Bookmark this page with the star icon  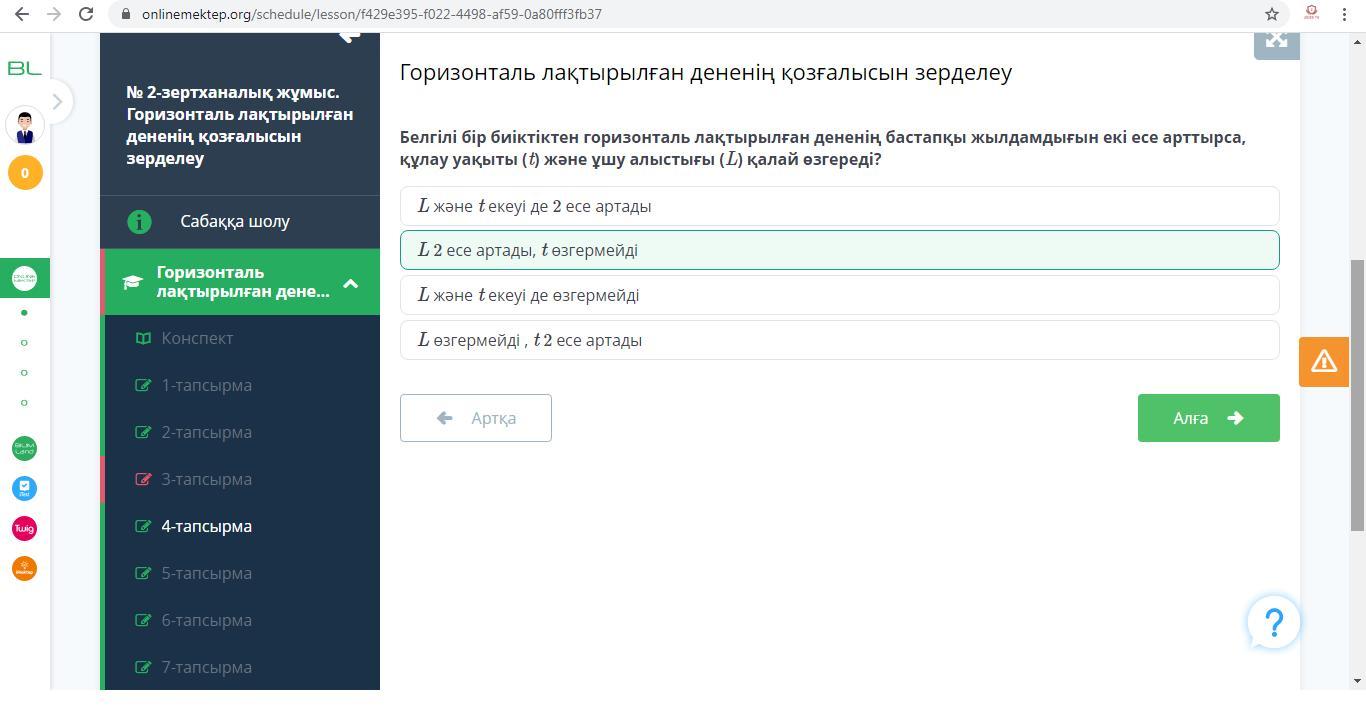point(1272,14)
